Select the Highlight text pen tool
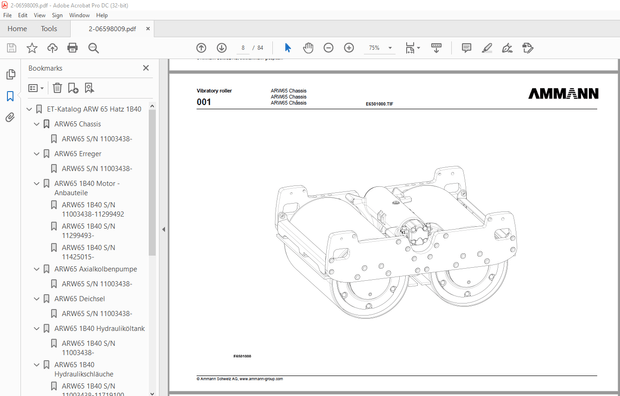Image resolution: width=620 pixels, height=396 pixels. tap(487, 48)
